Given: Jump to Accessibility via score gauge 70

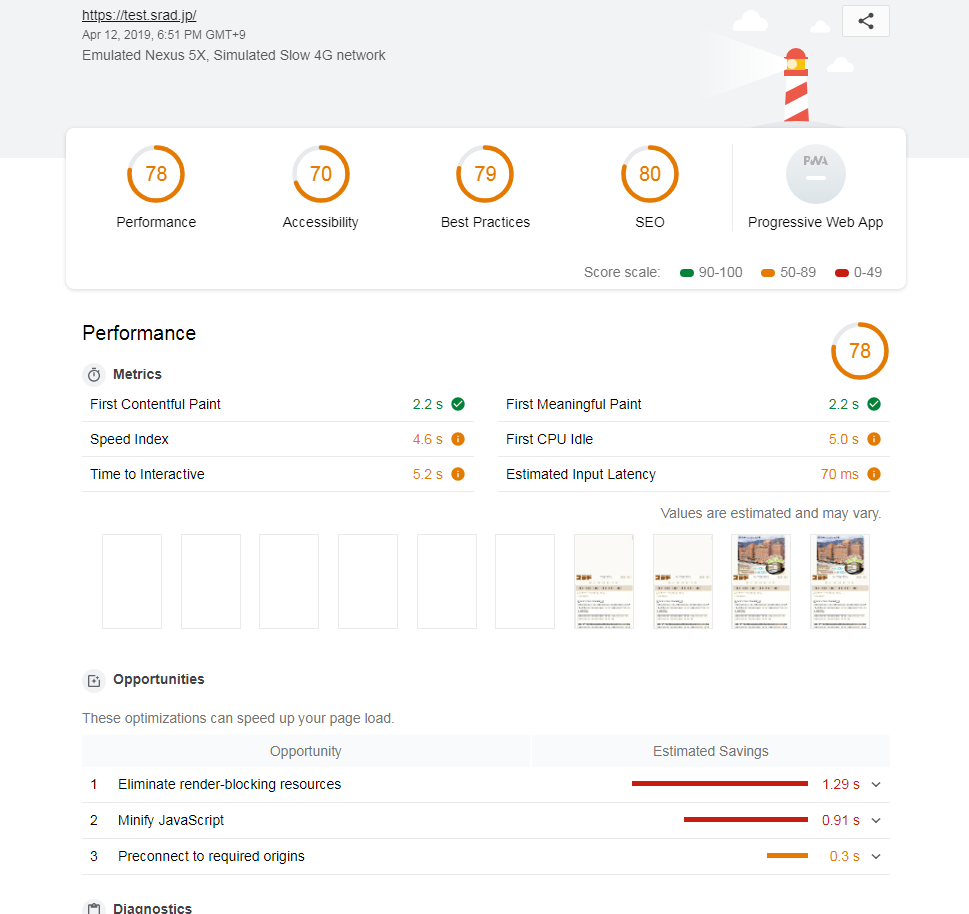Looking at the screenshot, I should point(320,174).
